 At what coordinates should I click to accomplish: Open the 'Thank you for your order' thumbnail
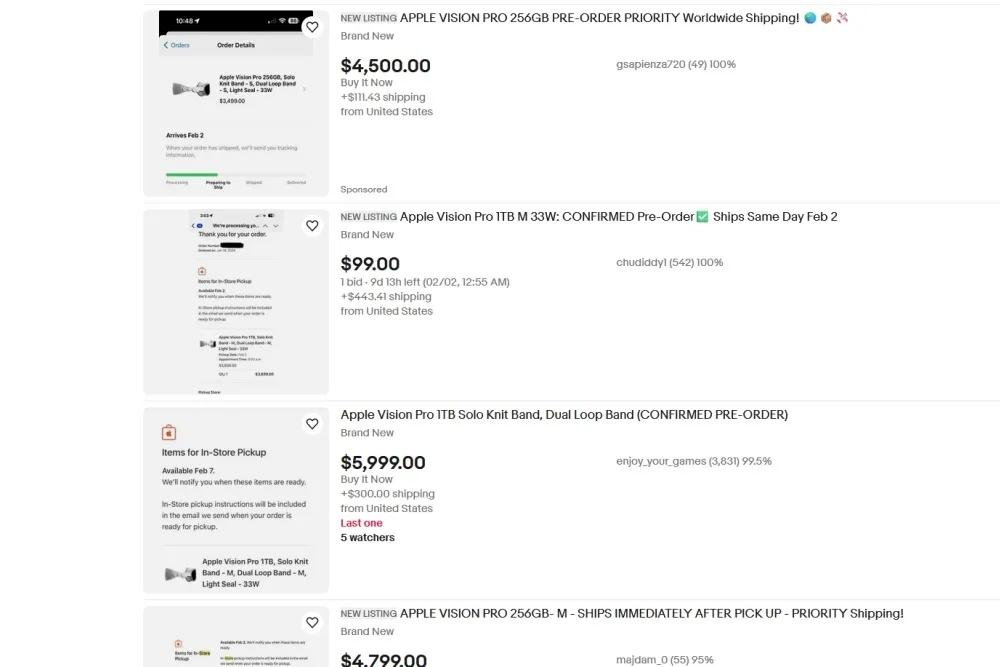(x=236, y=302)
